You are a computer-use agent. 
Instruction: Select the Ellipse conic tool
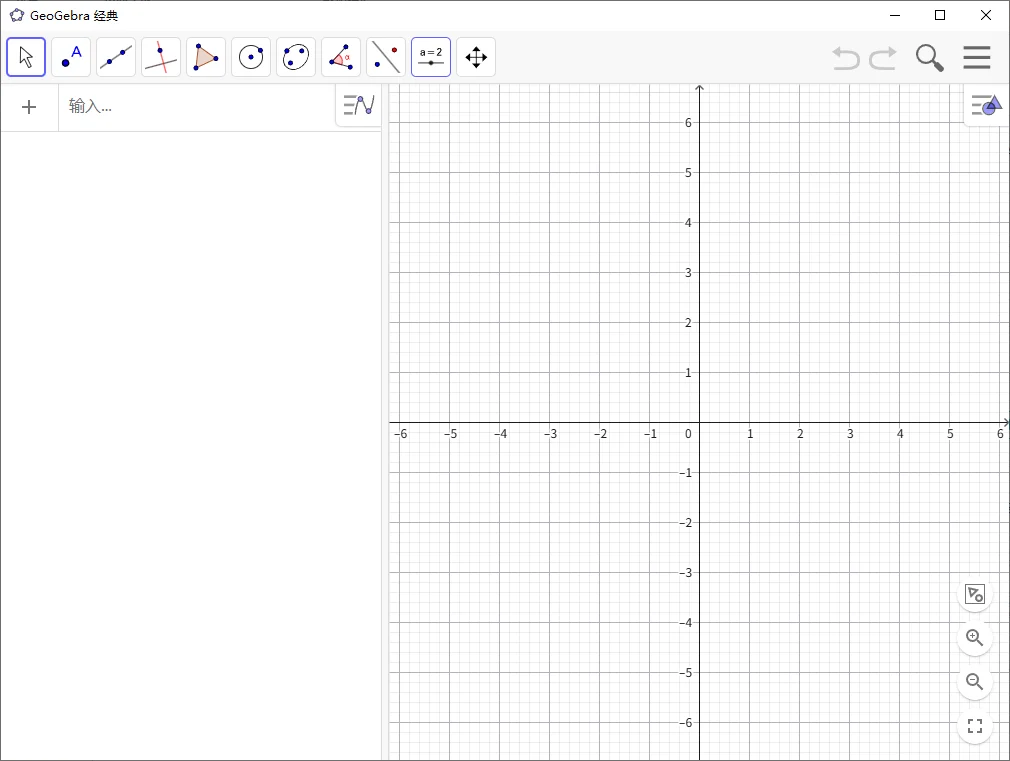[x=296, y=57]
